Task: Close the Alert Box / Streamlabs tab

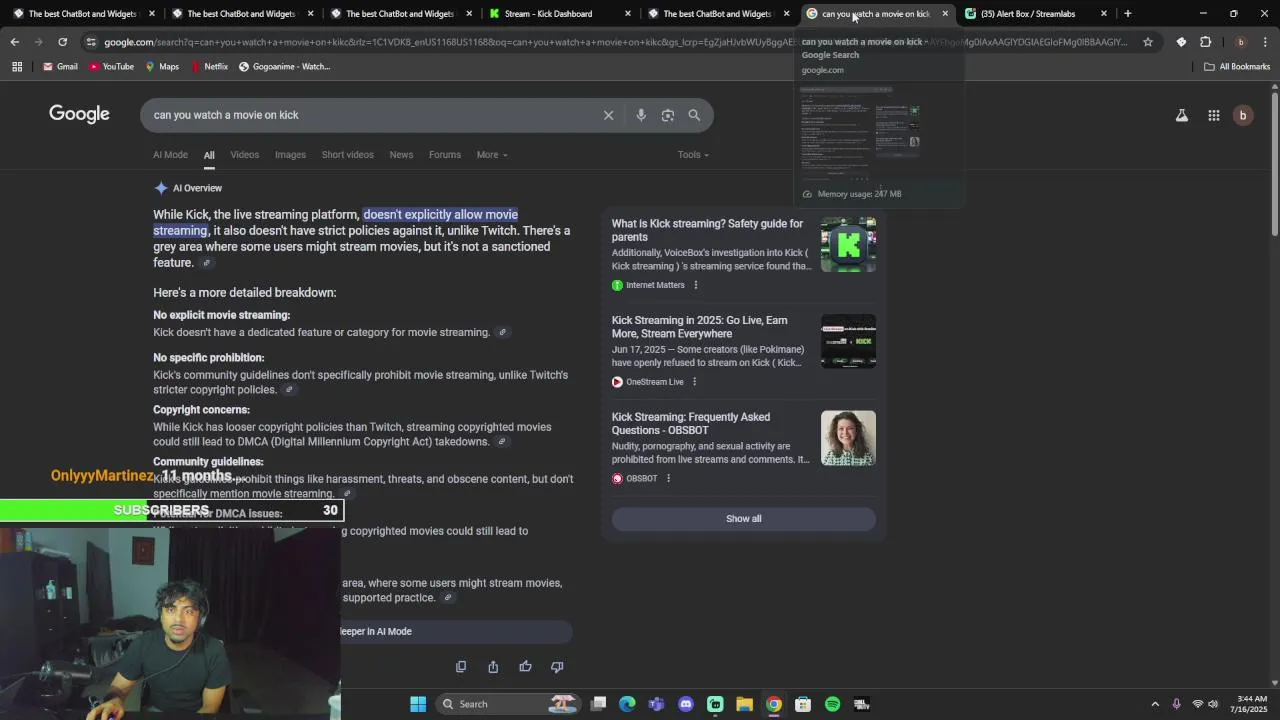Action: point(1104,14)
